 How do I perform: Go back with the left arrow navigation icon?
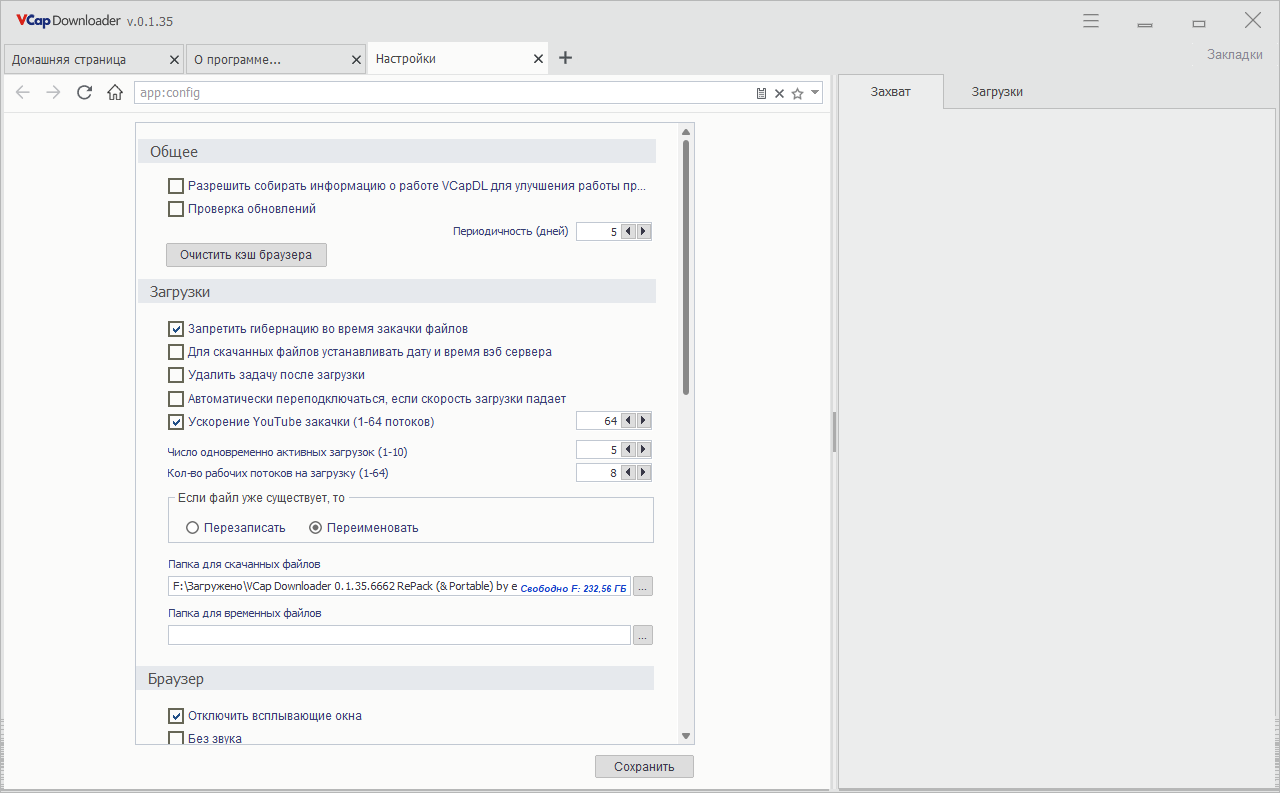pyautogui.click(x=23, y=93)
